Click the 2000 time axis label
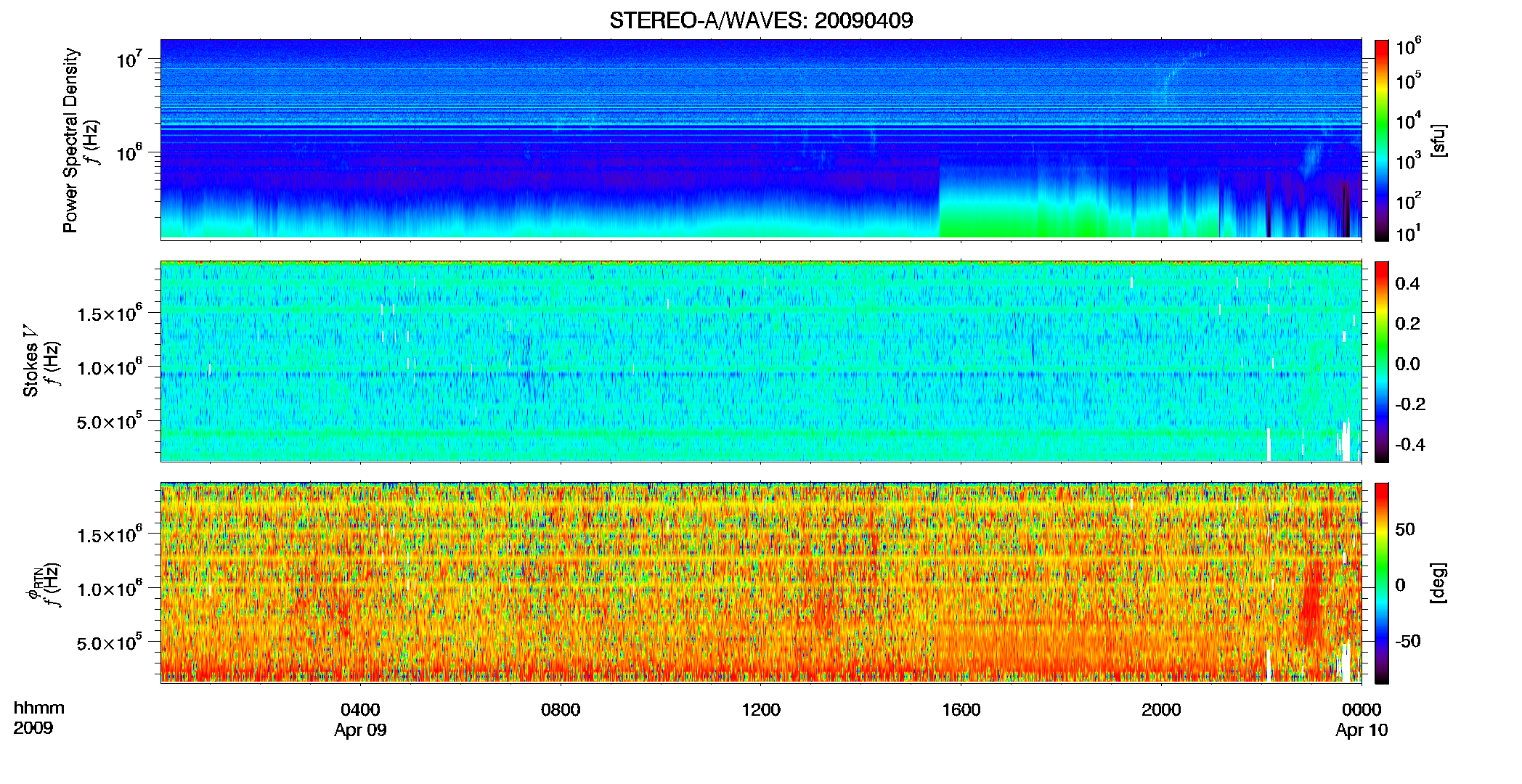 point(1161,710)
